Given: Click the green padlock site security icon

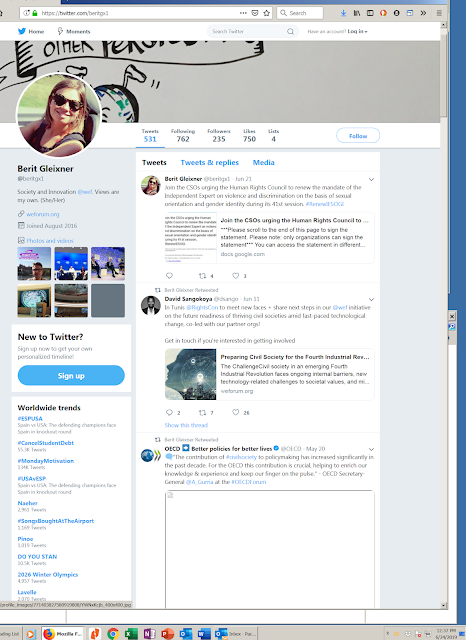Looking at the screenshot, I should click(x=35, y=13).
